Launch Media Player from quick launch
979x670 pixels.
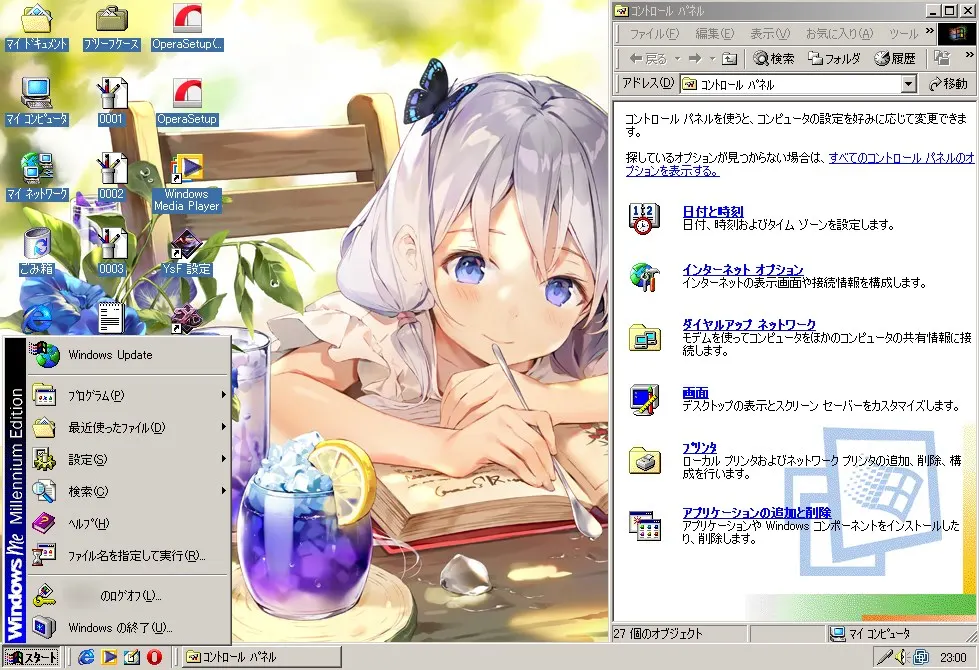[x=109, y=656]
